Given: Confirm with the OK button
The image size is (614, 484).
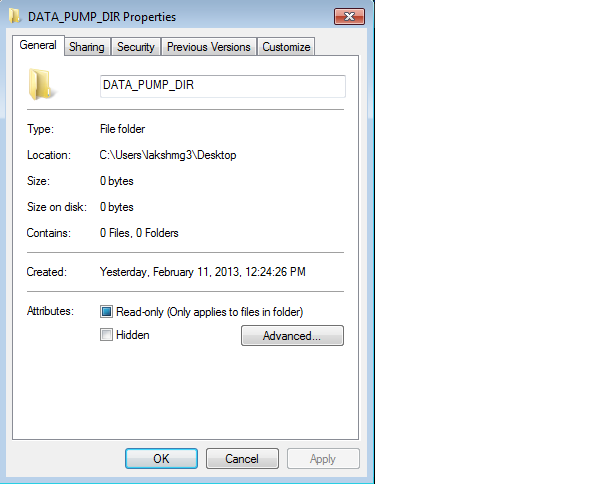Looking at the screenshot, I should tap(161, 459).
